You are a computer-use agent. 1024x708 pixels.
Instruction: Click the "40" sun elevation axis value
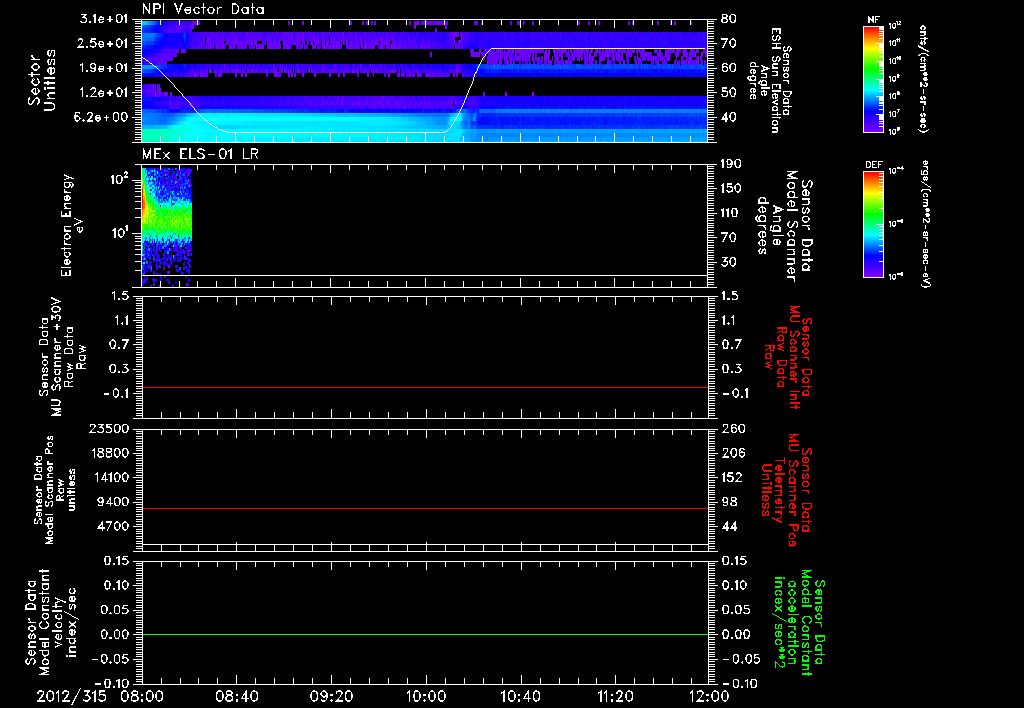[729, 118]
